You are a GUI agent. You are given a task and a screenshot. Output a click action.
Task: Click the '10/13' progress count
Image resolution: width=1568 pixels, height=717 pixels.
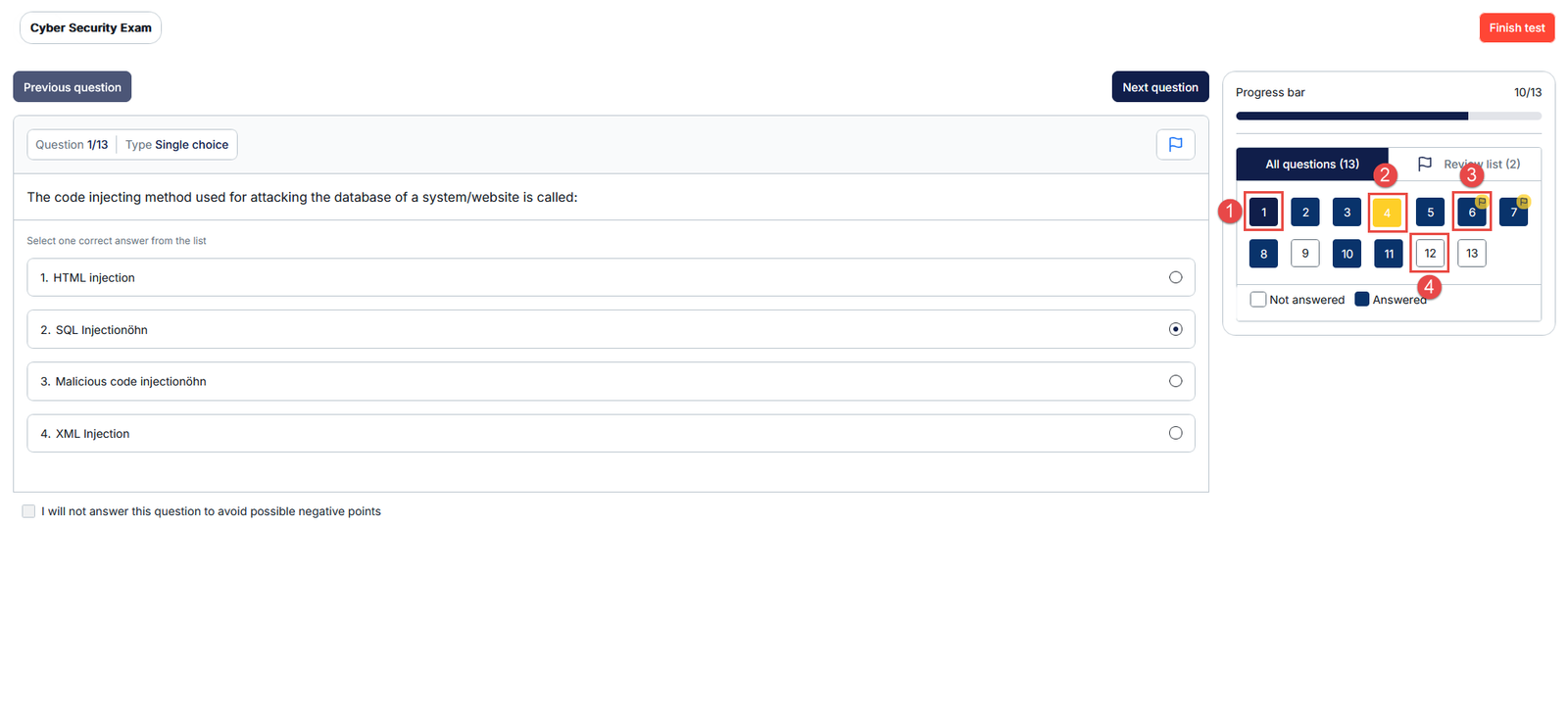(x=1528, y=92)
